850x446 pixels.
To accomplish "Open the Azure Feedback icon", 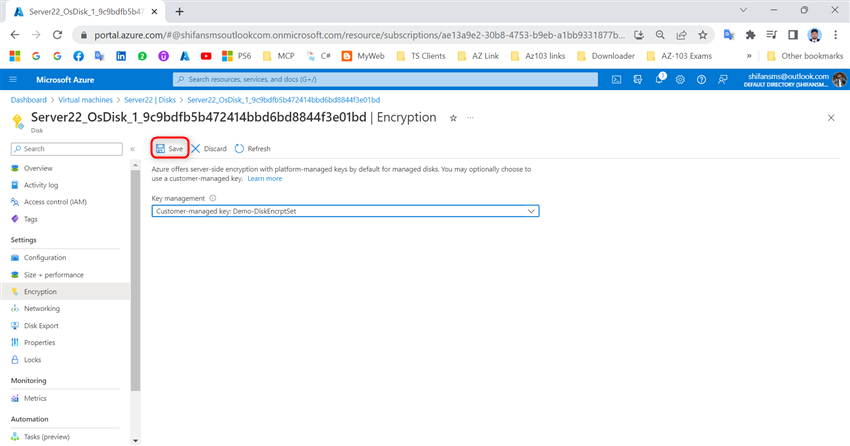I will (723, 80).
